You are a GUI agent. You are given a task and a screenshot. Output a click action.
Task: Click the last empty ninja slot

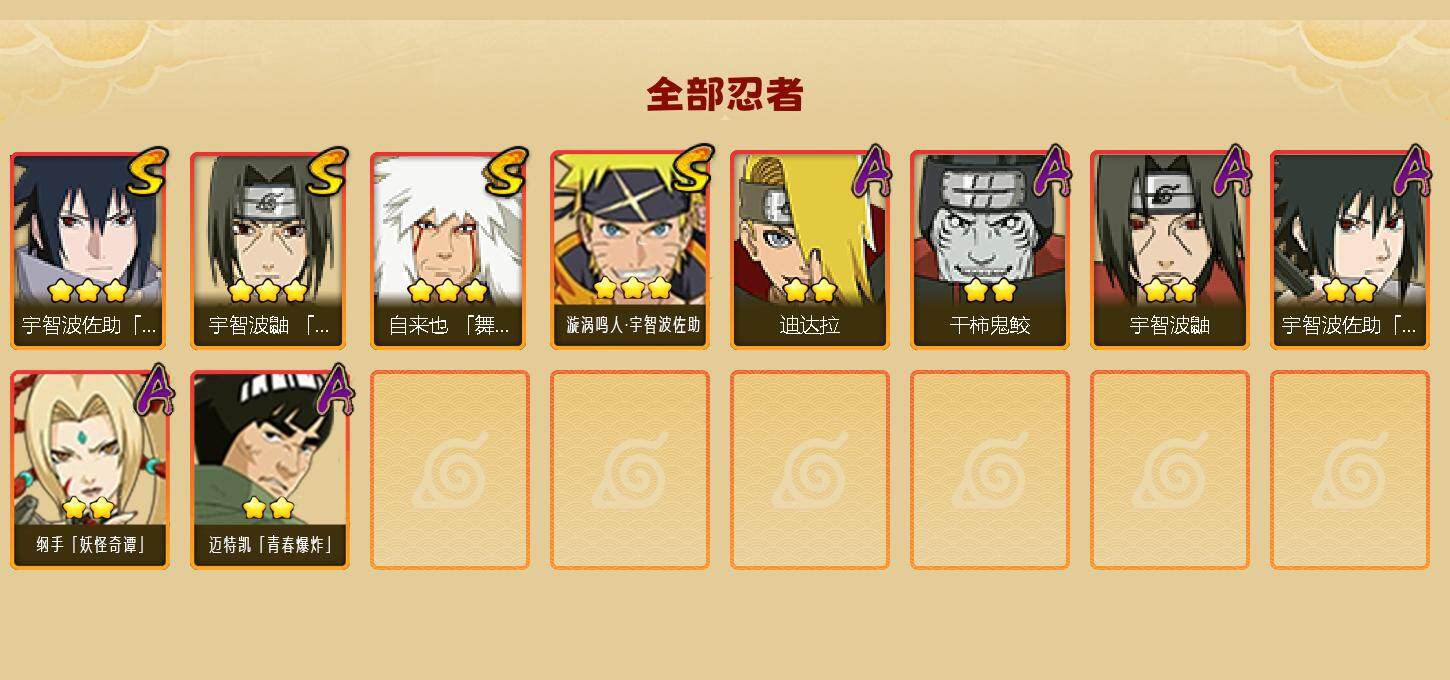1349,470
